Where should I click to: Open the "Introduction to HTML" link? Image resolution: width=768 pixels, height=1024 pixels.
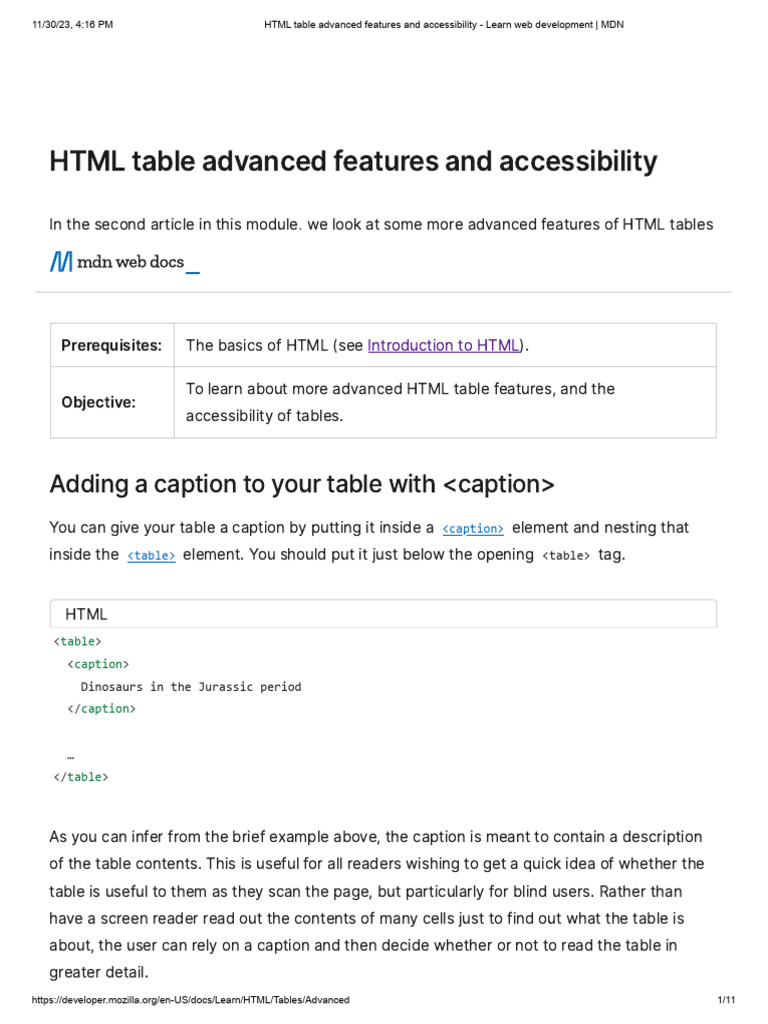pos(443,345)
